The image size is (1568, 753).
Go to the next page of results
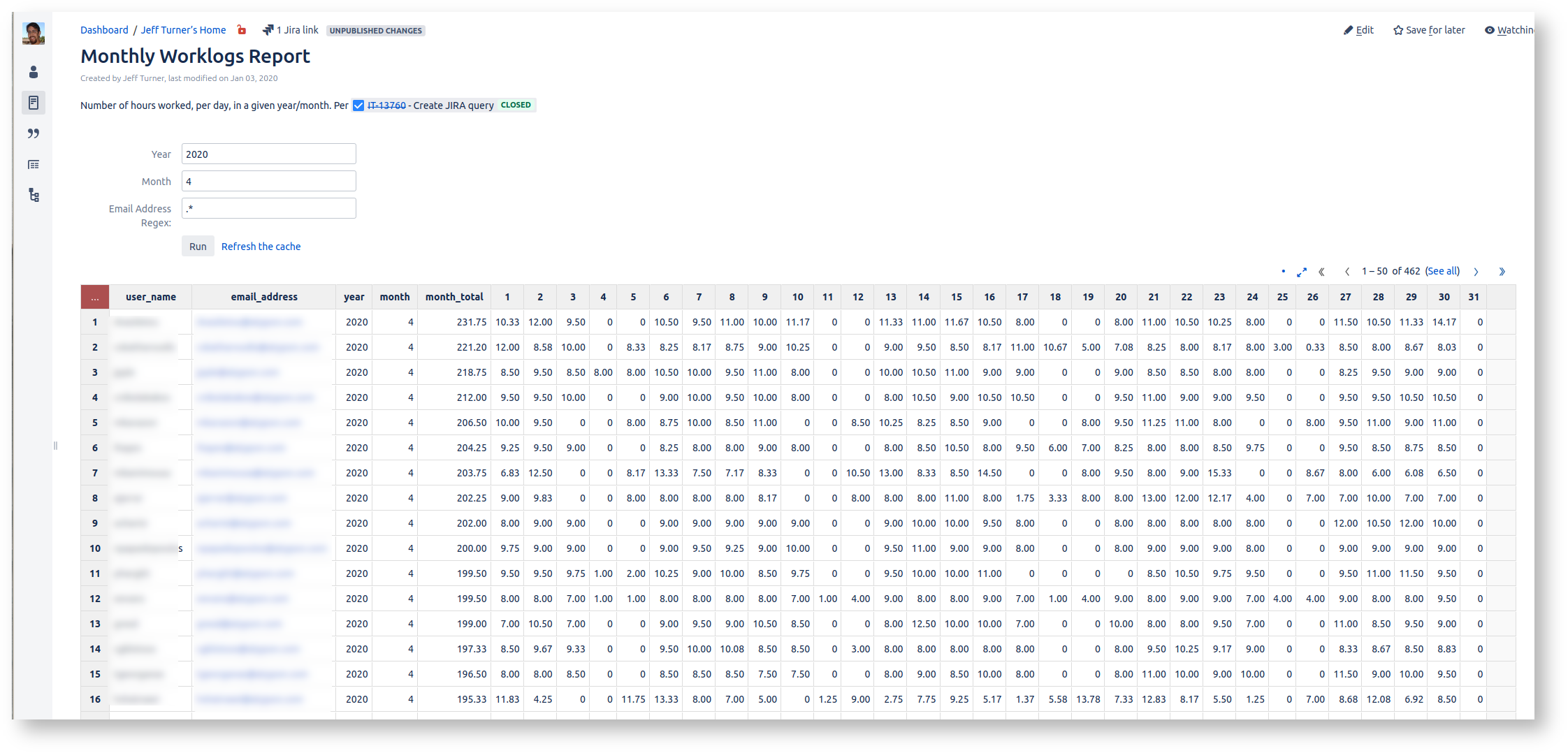(1476, 272)
